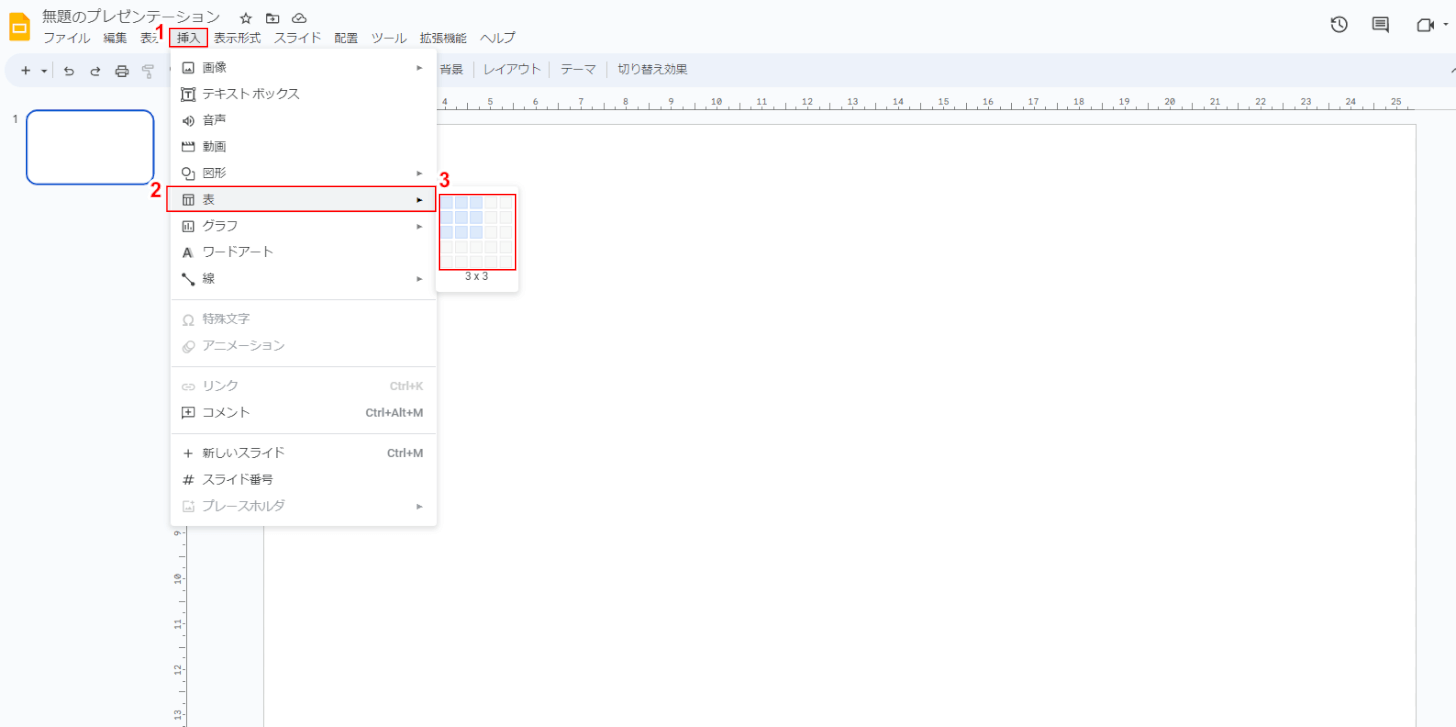This screenshot has height=727, width=1456.
Task: Open the ヘルプ menu
Action: coord(498,38)
